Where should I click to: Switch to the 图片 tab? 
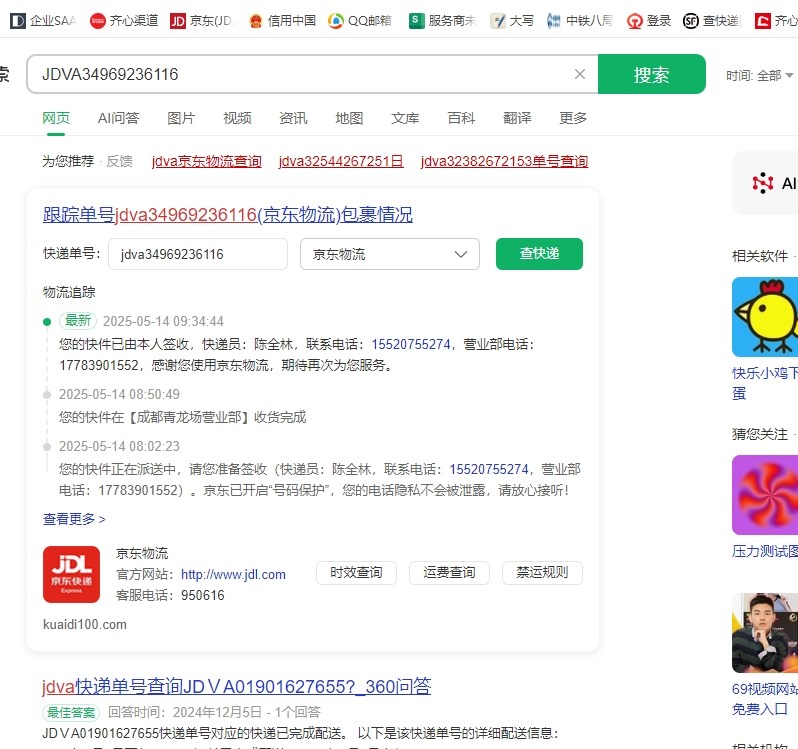[x=181, y=118]
